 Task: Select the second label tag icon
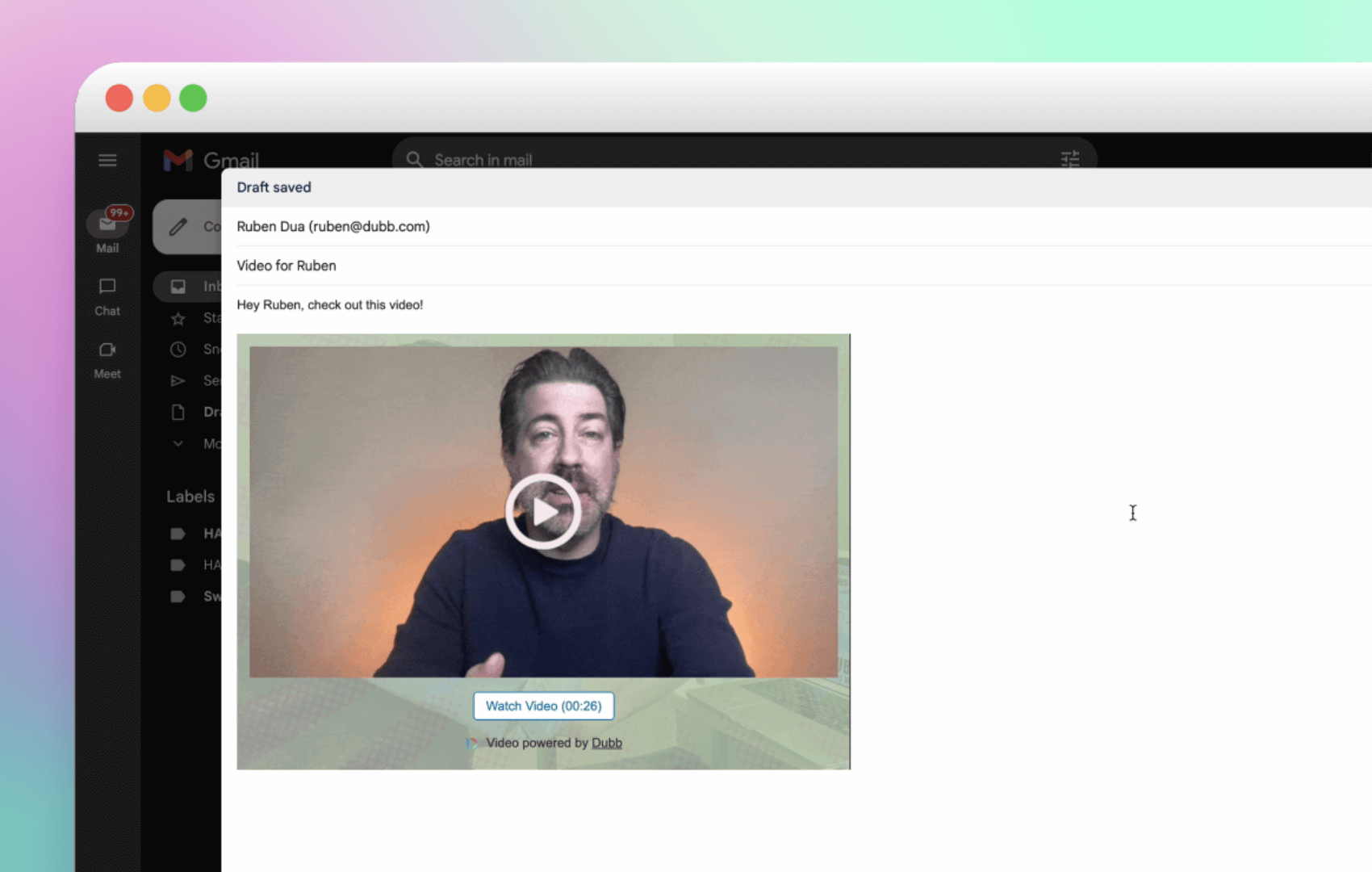(x=178, y=565)
